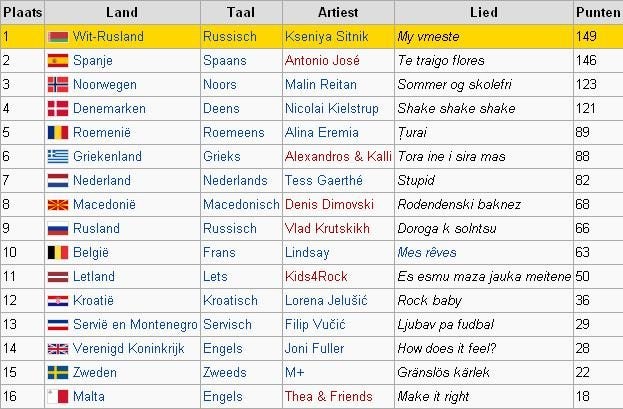Click the Macedonia flag icon

click(x=58, y=205)
